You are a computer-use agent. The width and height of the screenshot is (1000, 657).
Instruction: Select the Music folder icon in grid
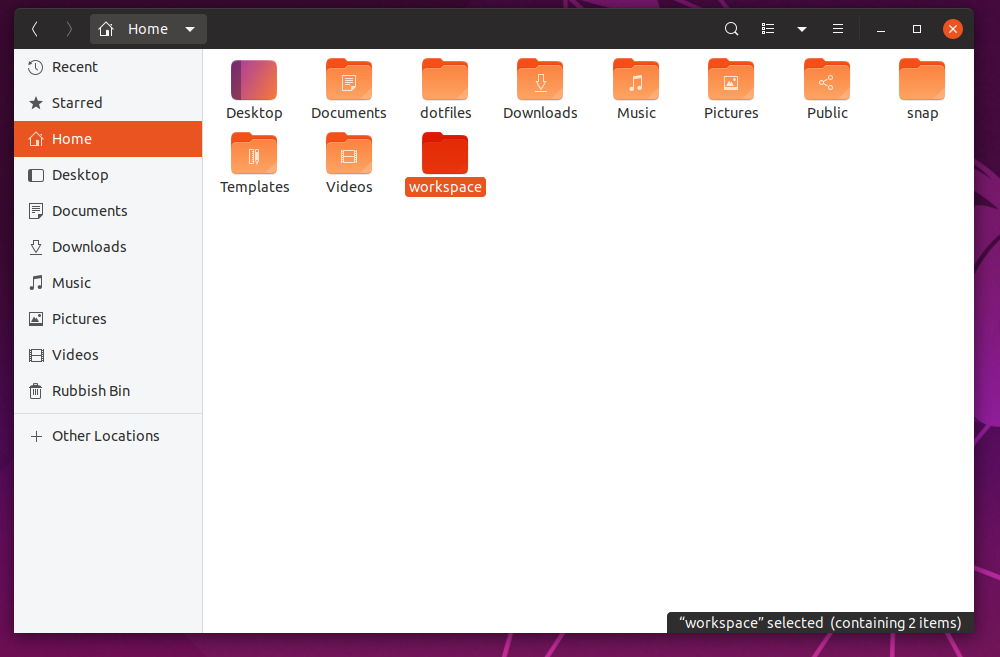point(636,80)
